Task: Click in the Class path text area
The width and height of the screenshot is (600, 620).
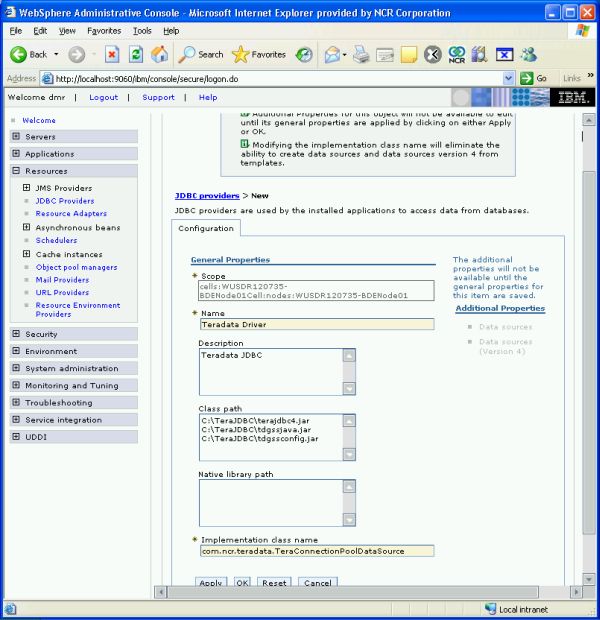Action: point(271,437)
